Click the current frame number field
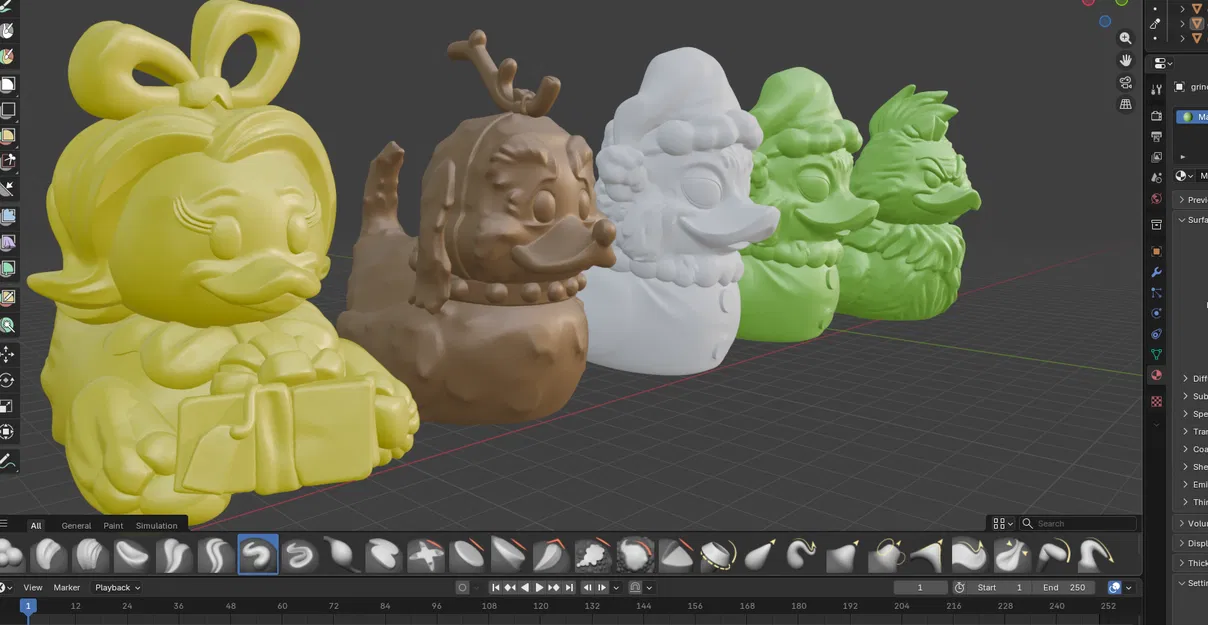Screen dimensions: 1208x625 pos(920,587)
